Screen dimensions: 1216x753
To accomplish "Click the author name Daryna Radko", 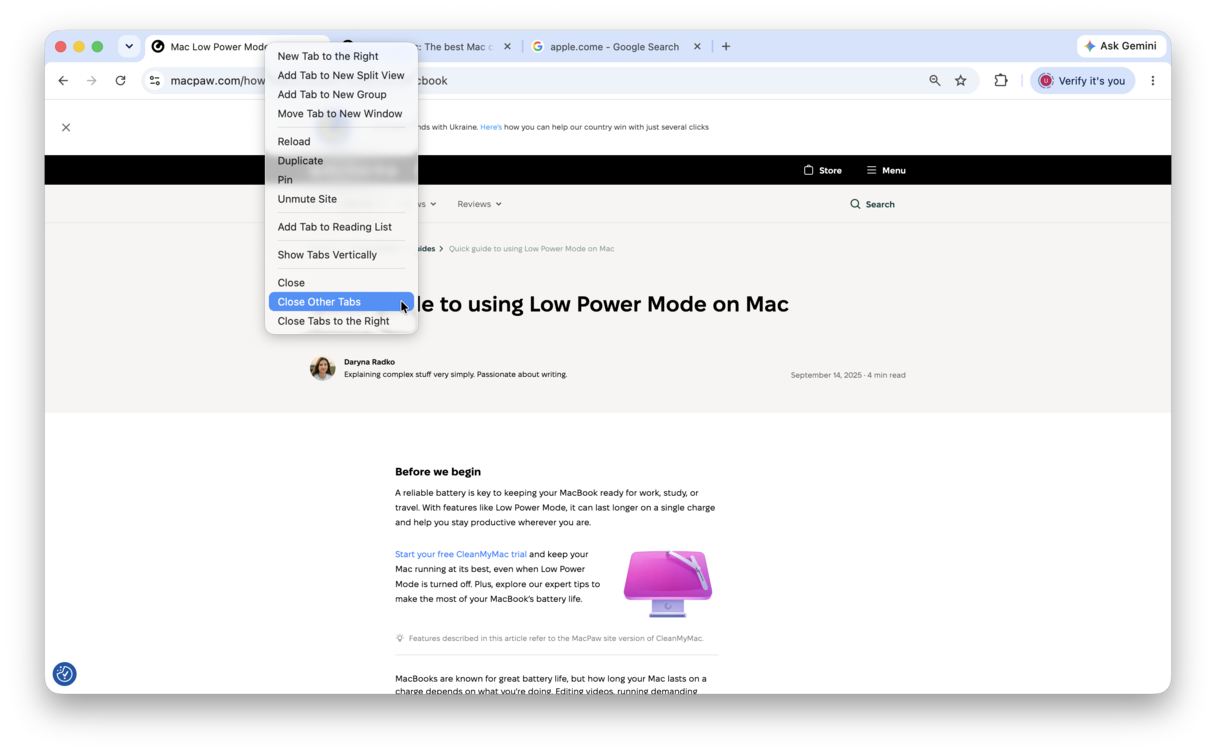I will coord(369,362).
